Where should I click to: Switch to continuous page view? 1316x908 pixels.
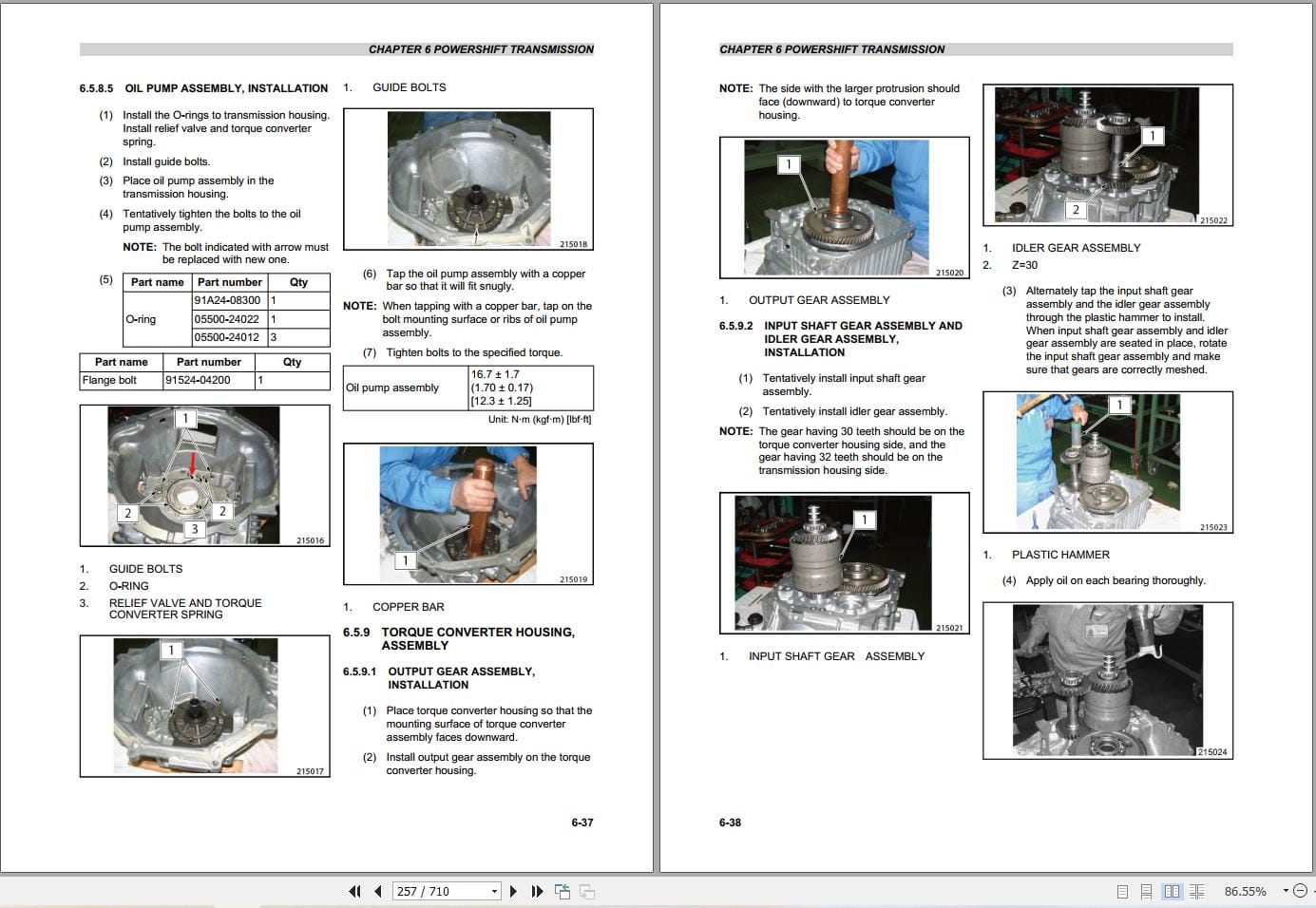pos(1146,891)
